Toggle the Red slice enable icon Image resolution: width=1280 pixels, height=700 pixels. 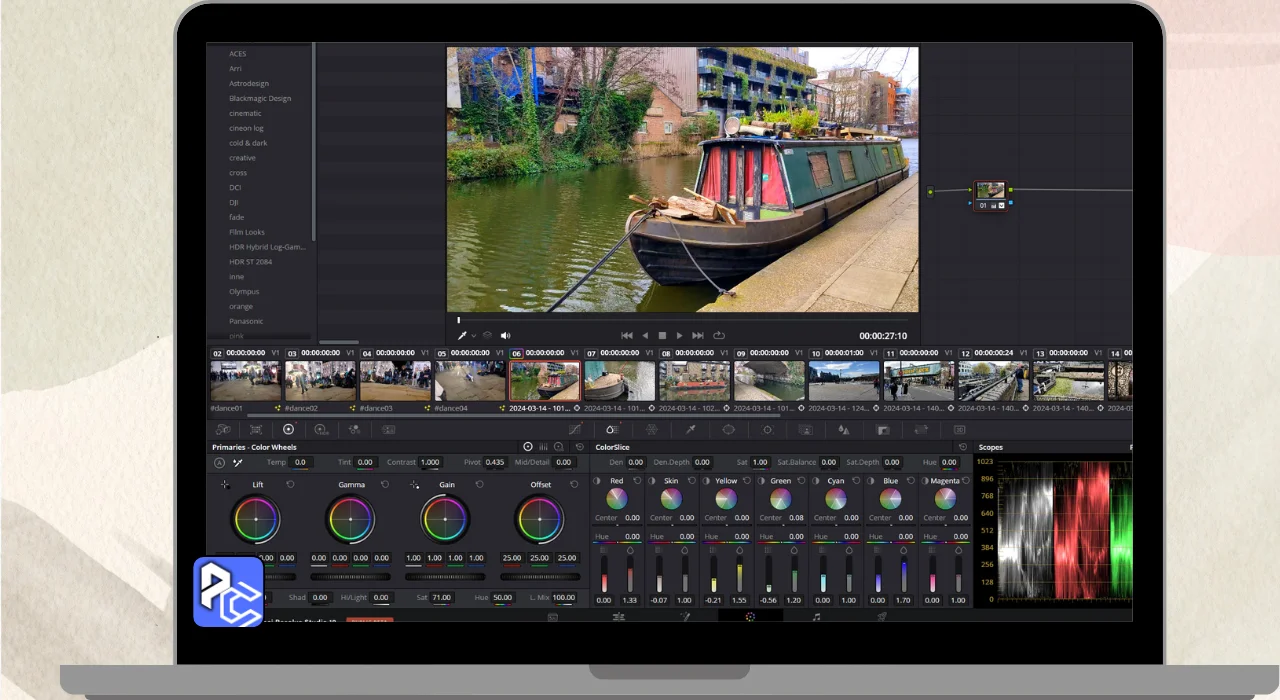pyautogui.click(x=597, y=481)
